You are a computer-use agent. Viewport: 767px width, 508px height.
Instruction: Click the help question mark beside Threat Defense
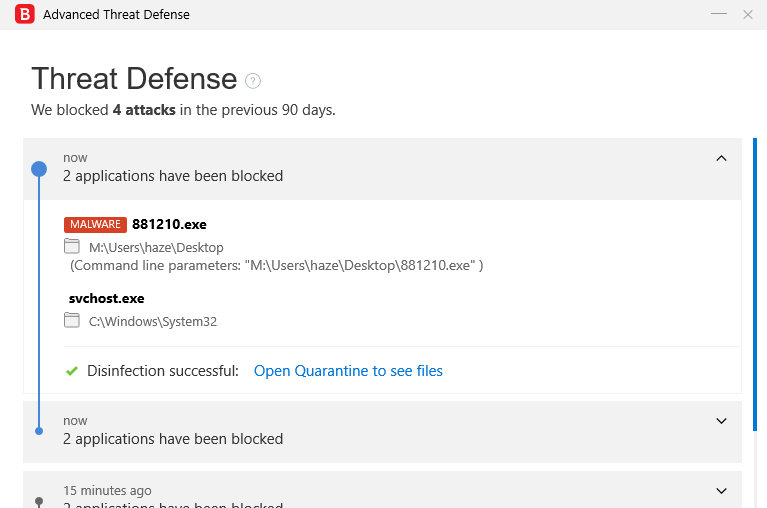253,81
